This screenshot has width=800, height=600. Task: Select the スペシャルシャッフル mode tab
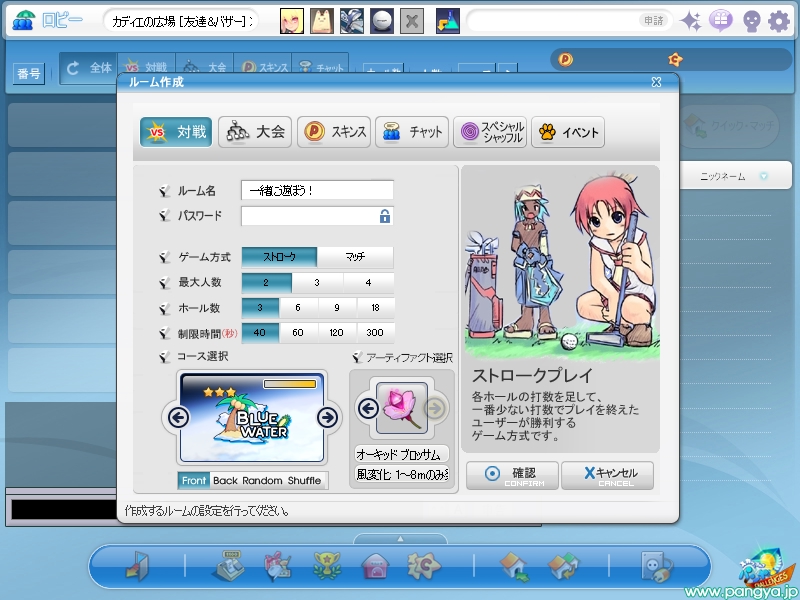(x=490, y=132)
